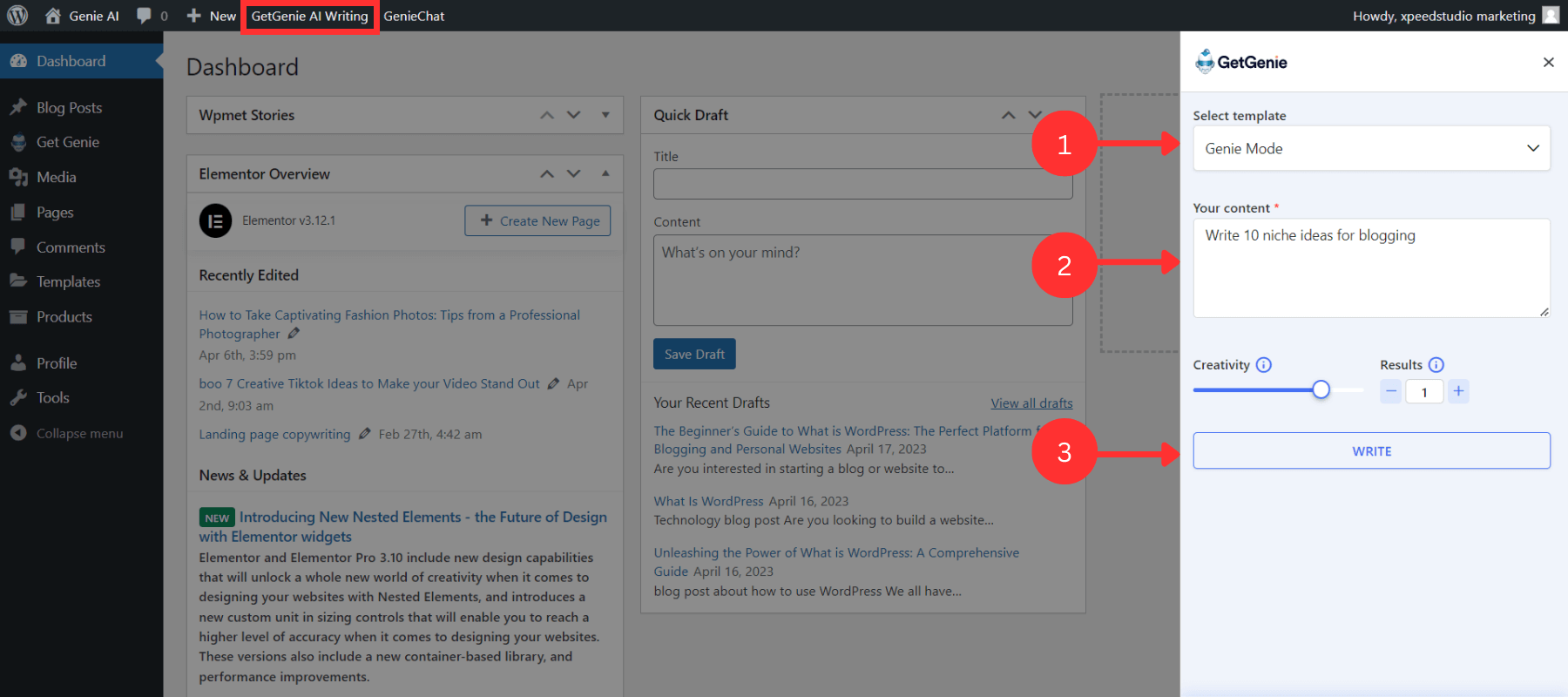Edit Landing page copywriting pencil icon
Image resolution: width=1568 pixels, height=697 pixels.
[x=364, y=434]
